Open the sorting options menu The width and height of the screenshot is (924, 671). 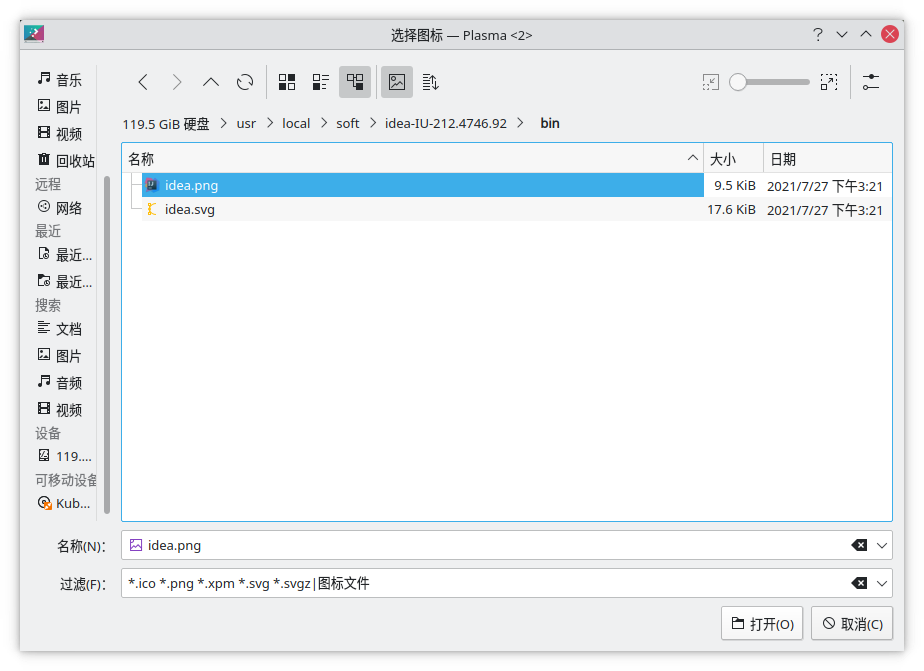point(431,82)
